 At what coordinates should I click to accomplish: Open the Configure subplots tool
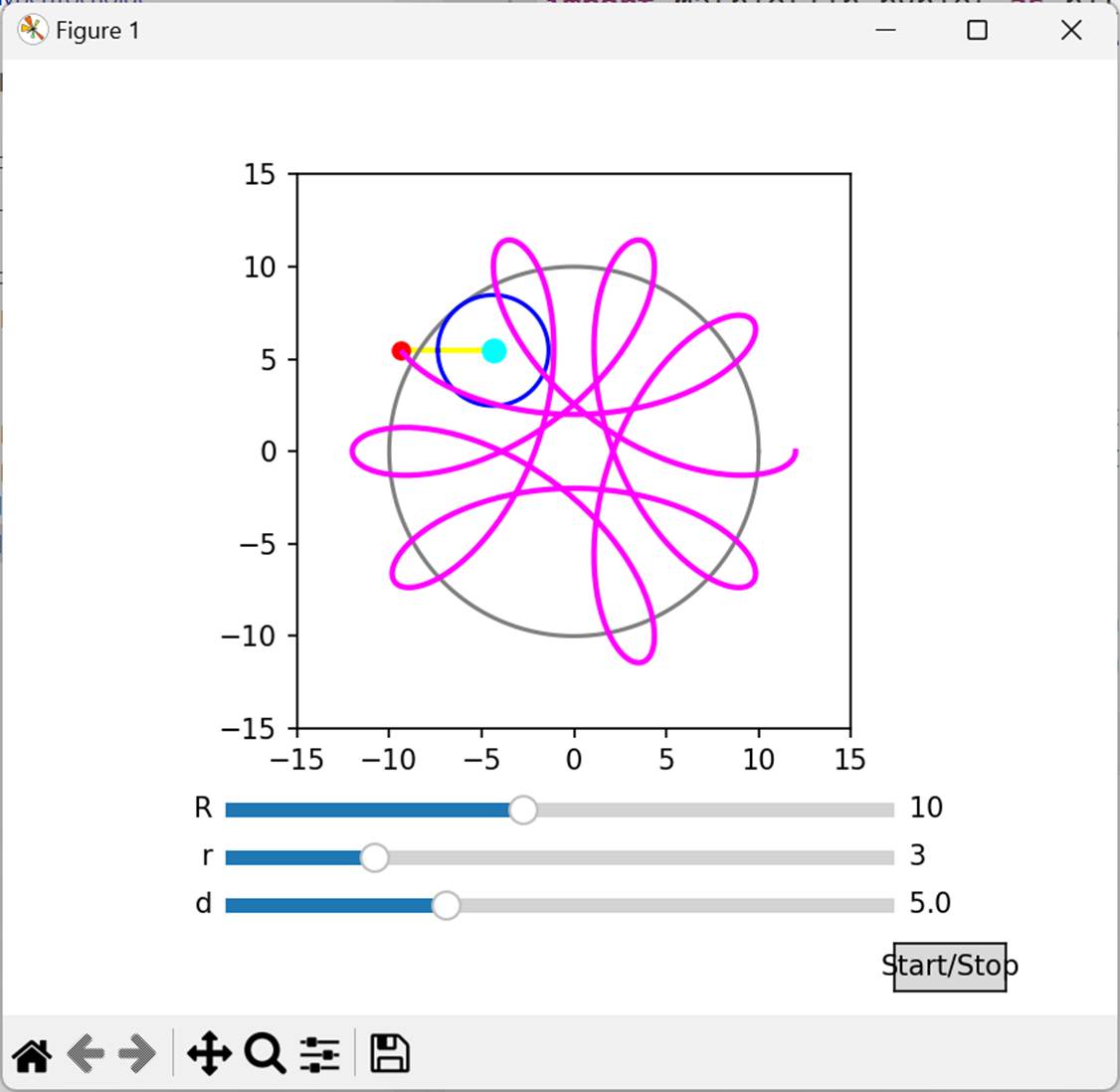coord(319,1054)
